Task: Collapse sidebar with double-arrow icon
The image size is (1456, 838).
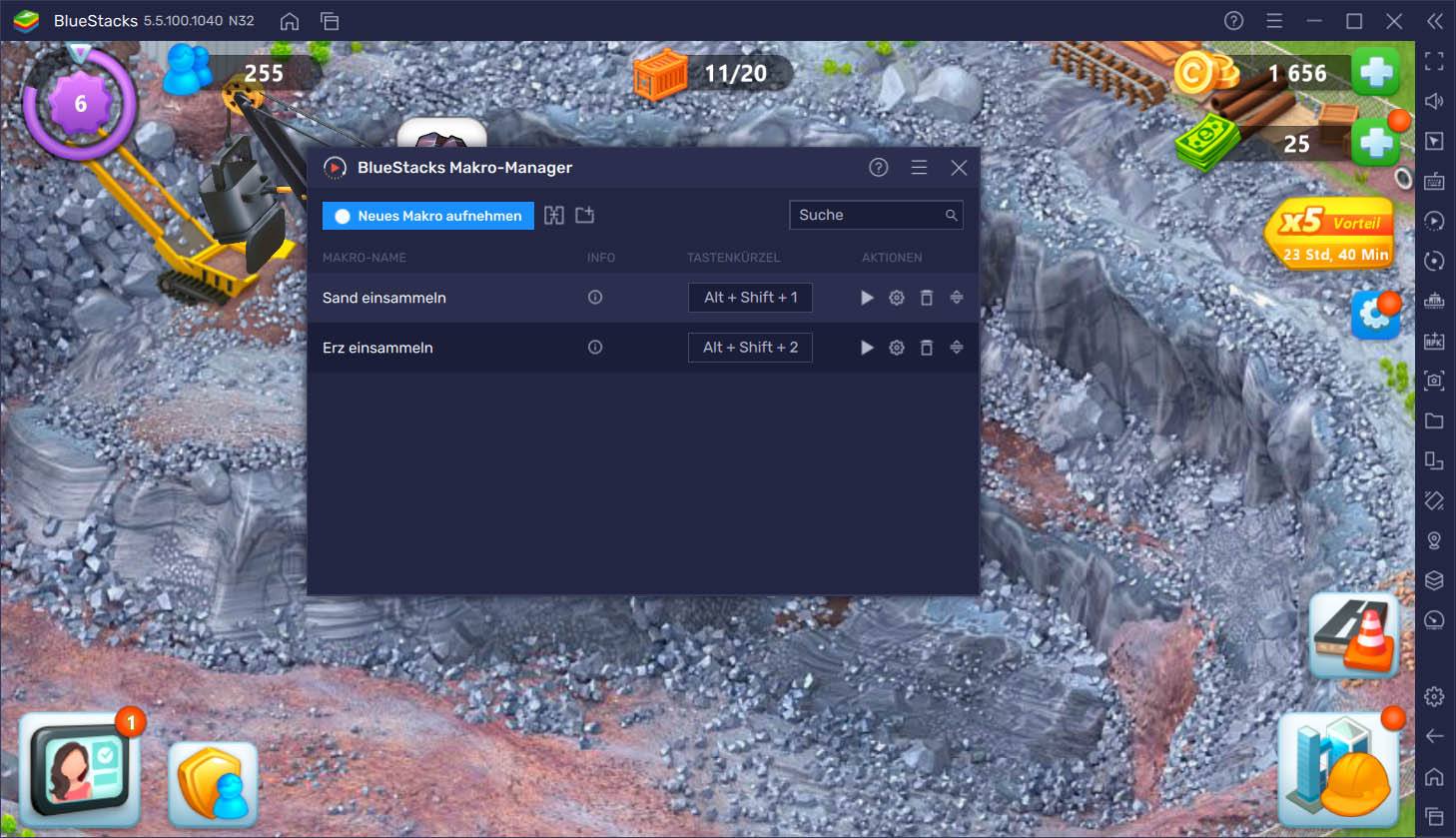Action: pos(1435,21)
